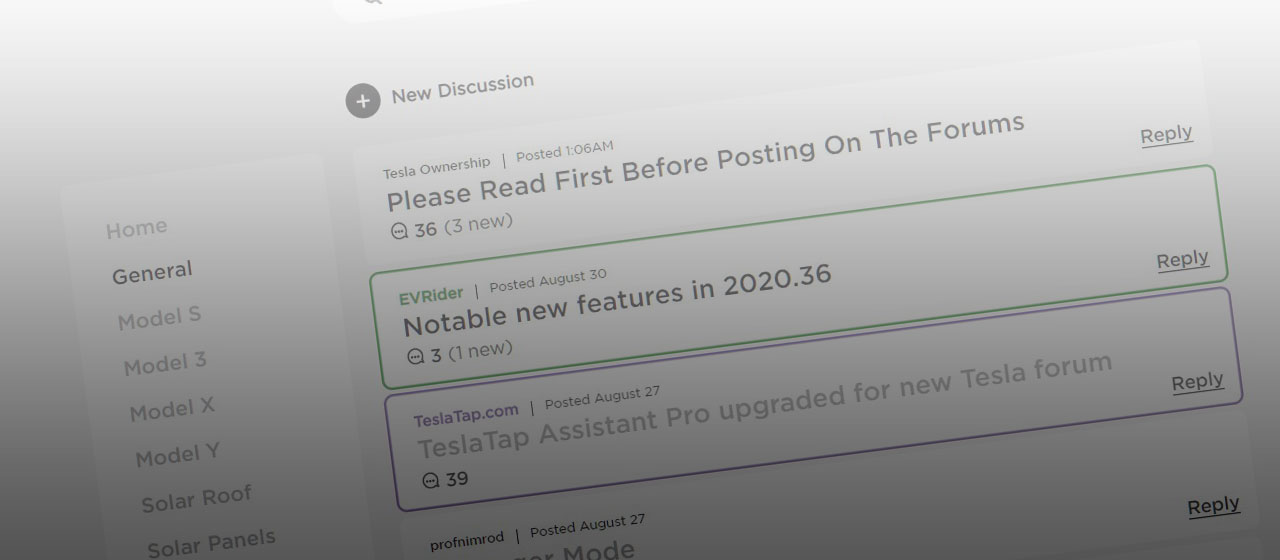This screenshot has height=560, width=1280.
Task: Click the New Discussion plus icon
Action: point(363,101)
